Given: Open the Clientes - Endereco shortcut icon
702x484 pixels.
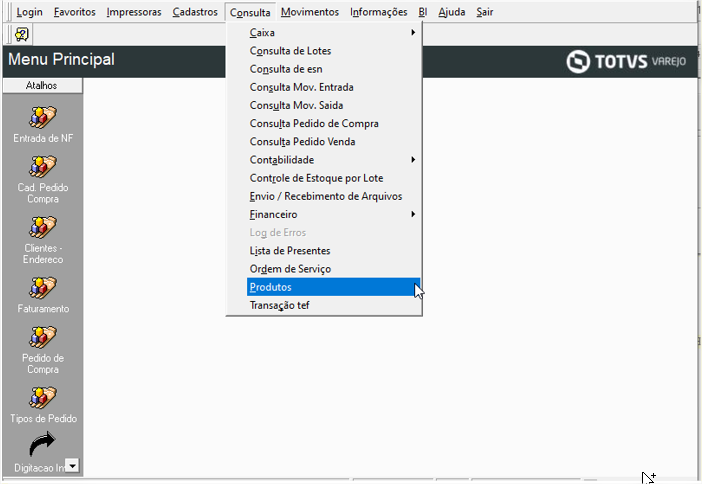Looking at the screenshot, I should [x=43, y=227].
